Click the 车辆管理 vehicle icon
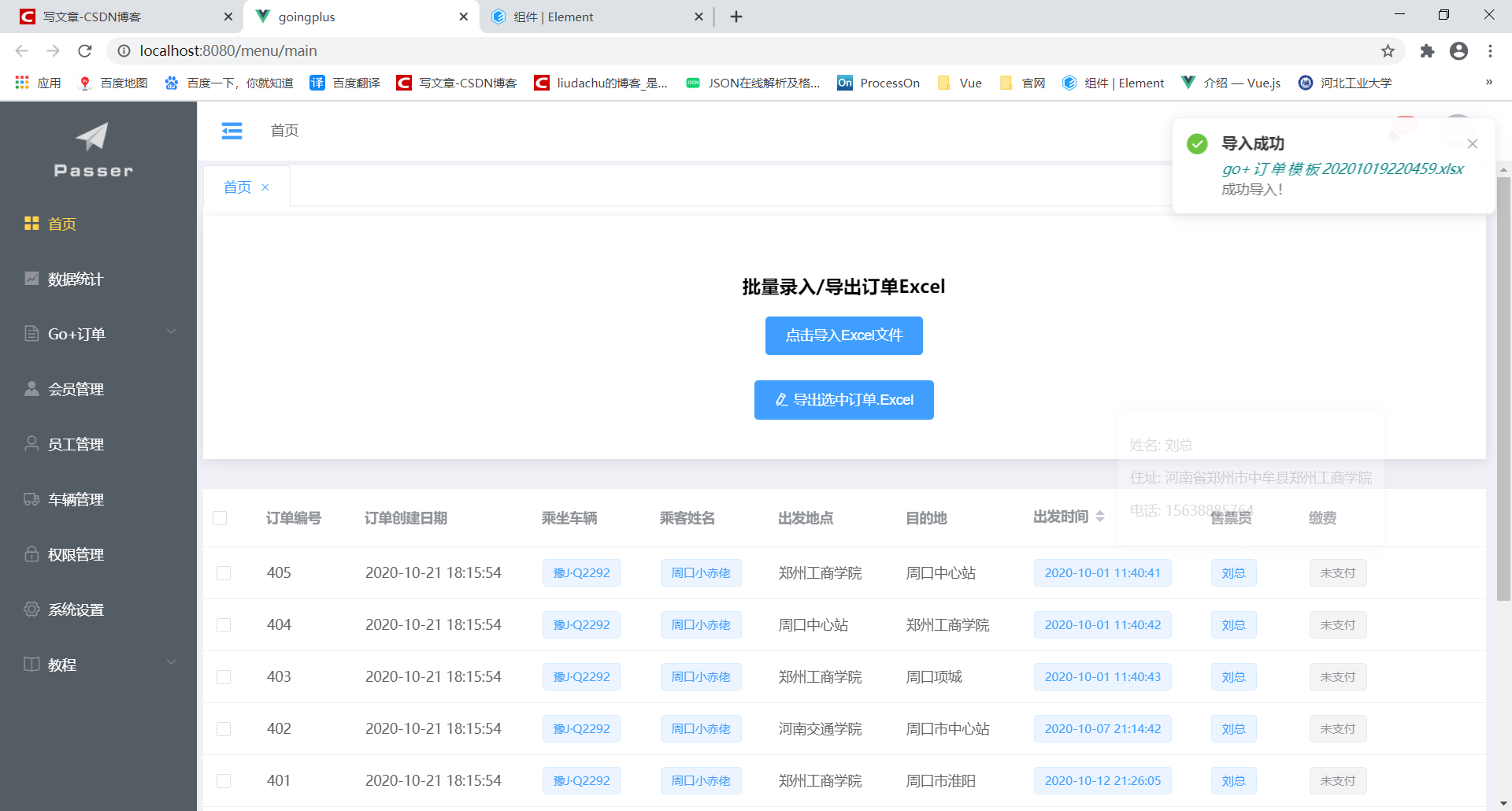 coord(31,498)
